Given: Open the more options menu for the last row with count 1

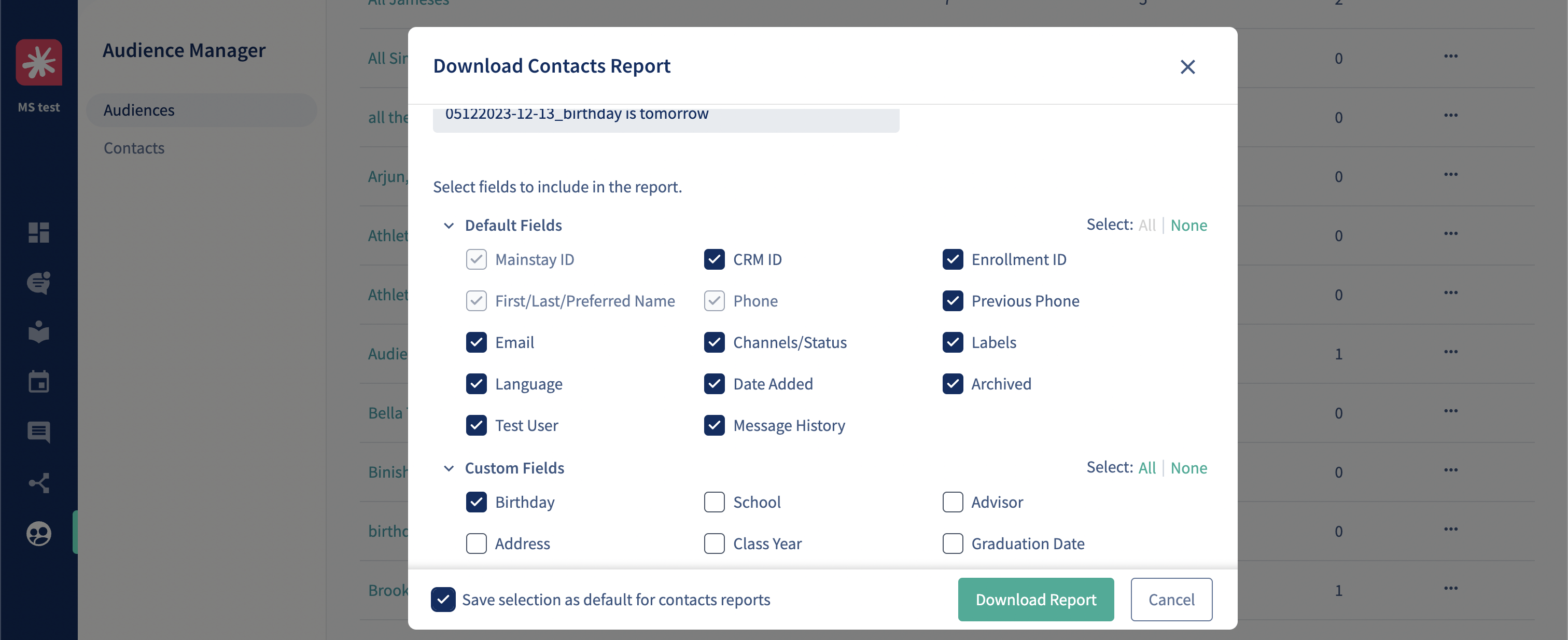Looking at the screenshot, I should (x=1450, y=588).
